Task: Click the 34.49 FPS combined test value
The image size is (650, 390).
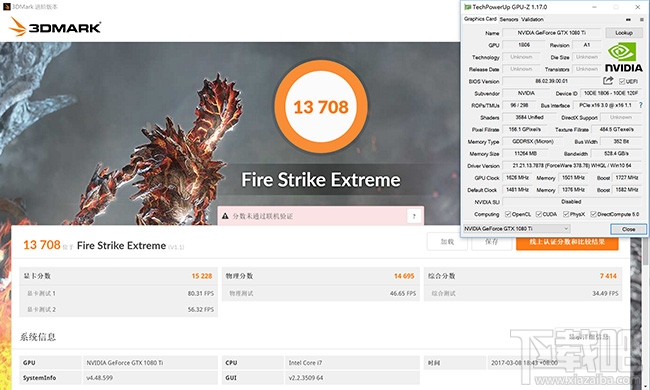Action: coord(605,293)
